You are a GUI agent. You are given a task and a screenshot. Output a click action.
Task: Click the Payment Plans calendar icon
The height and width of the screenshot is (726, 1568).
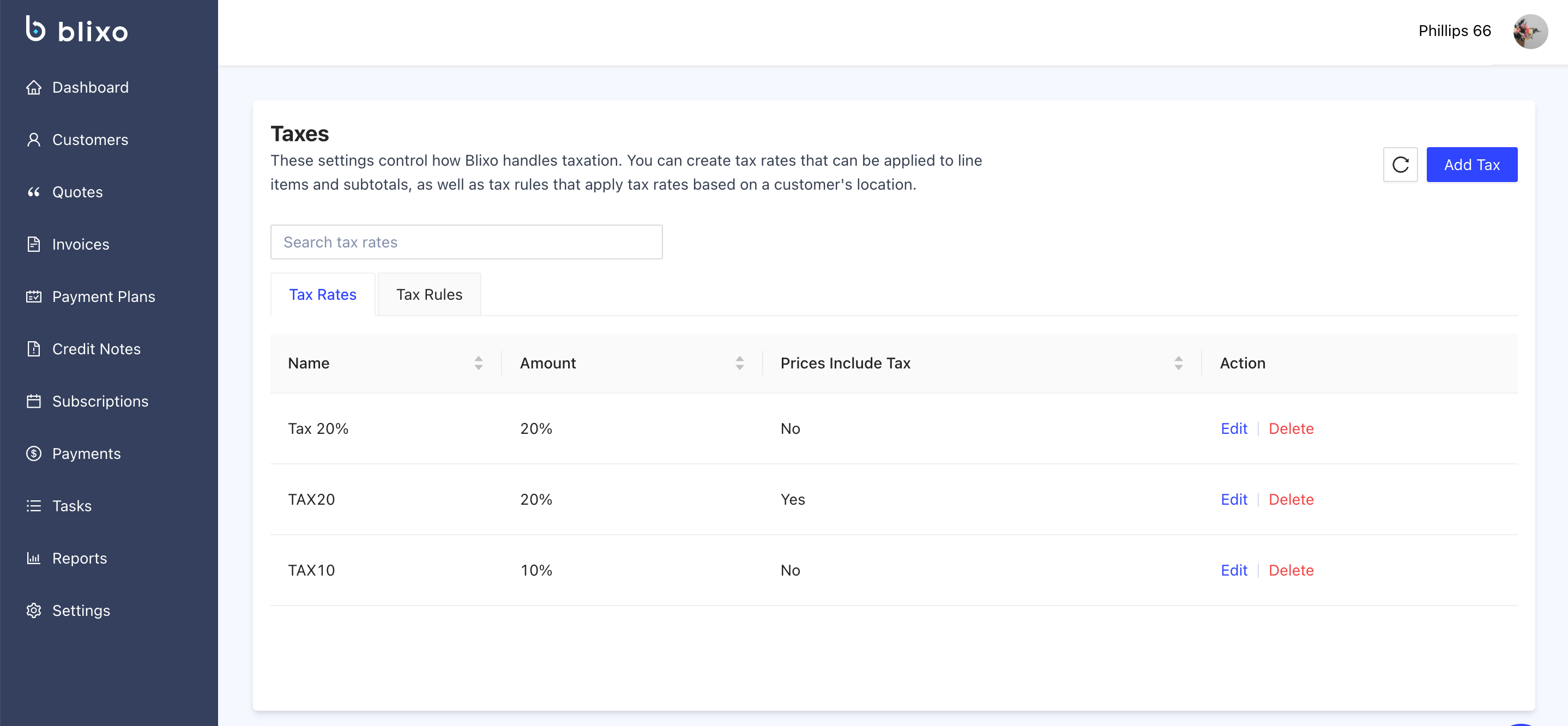[33, 297]
